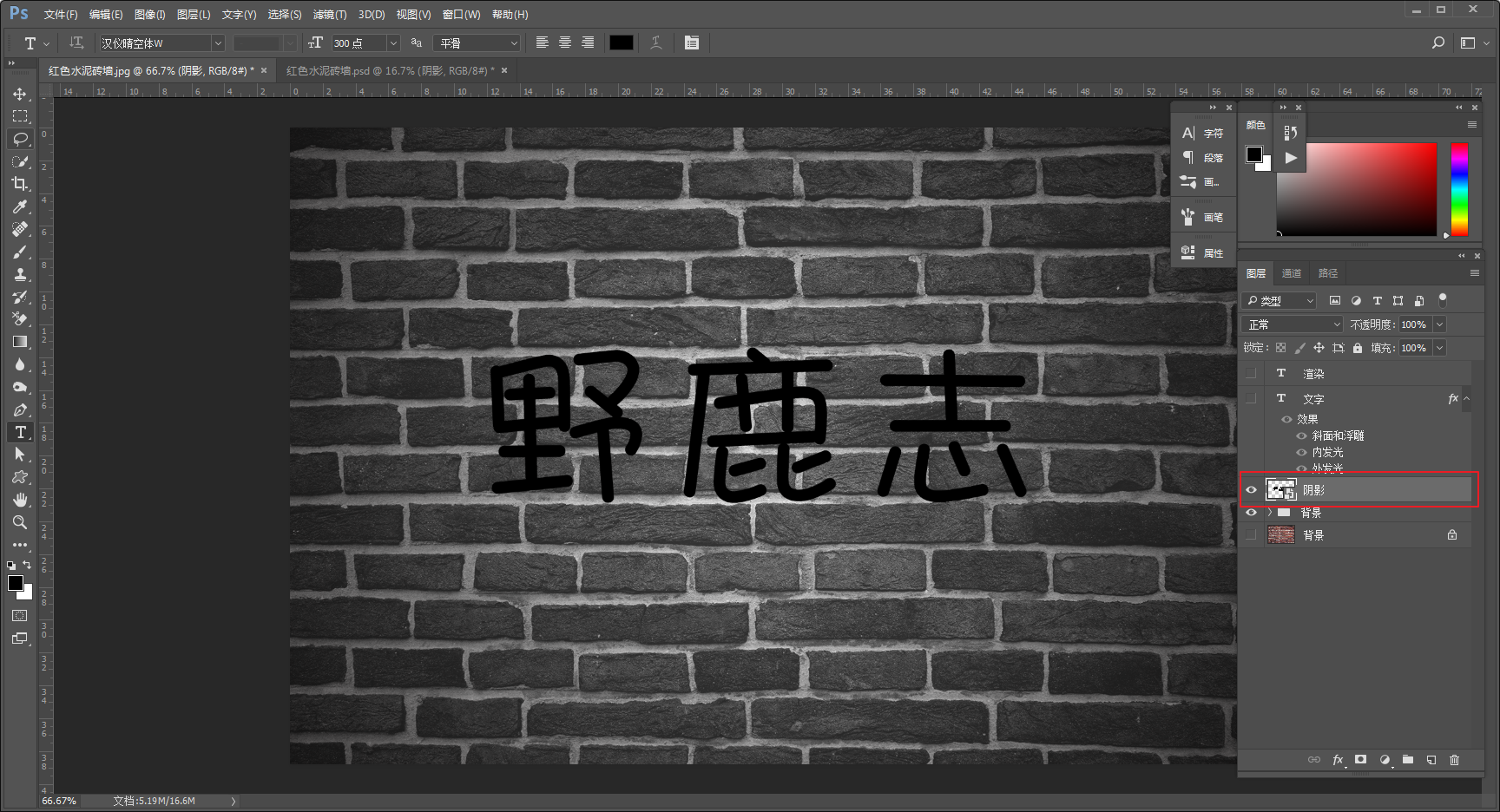Select the Custom Shape tool
This screenshot has width=1500, height=812.
(20, 477)
